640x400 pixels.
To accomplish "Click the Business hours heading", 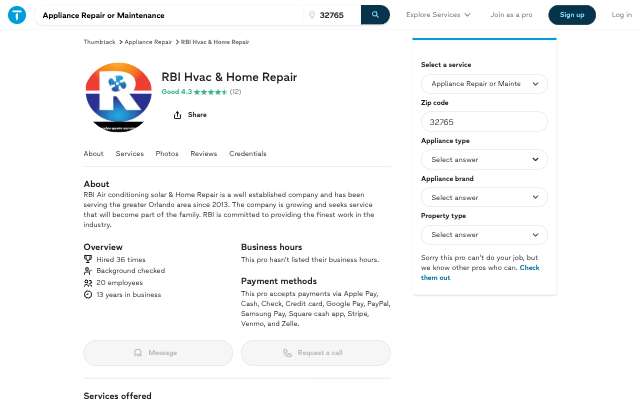I will point(271,247).
